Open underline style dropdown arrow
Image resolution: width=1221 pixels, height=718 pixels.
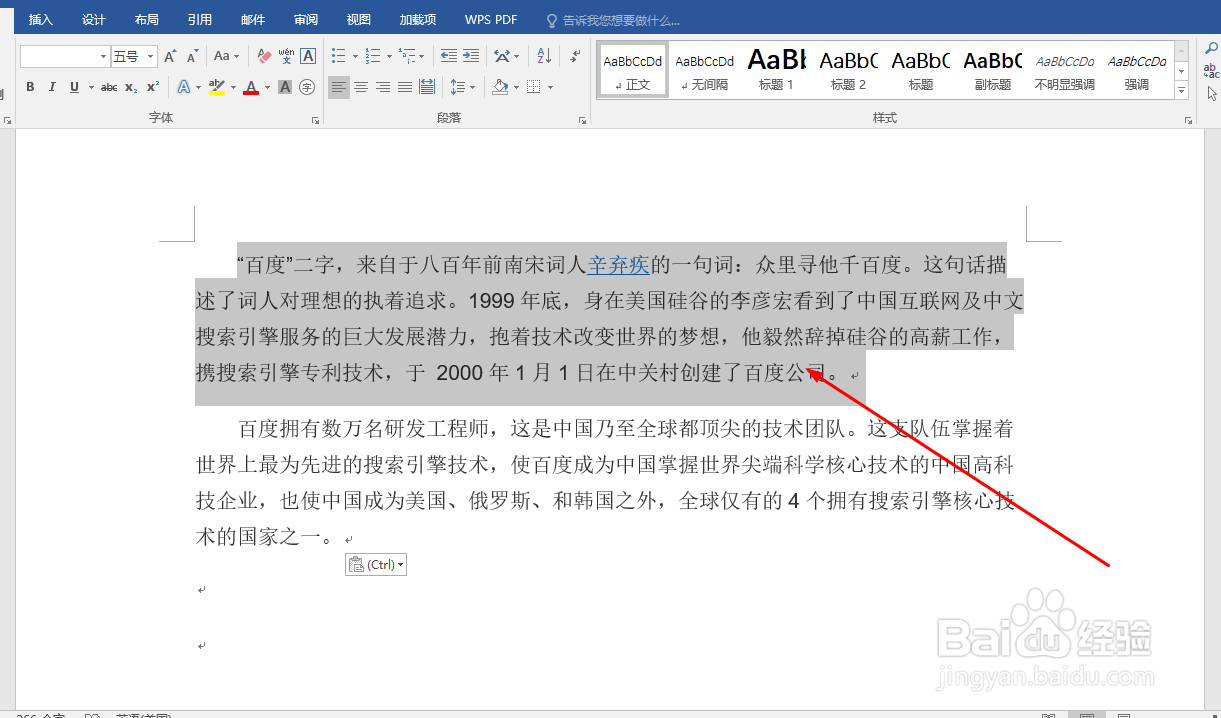point(91,88)
